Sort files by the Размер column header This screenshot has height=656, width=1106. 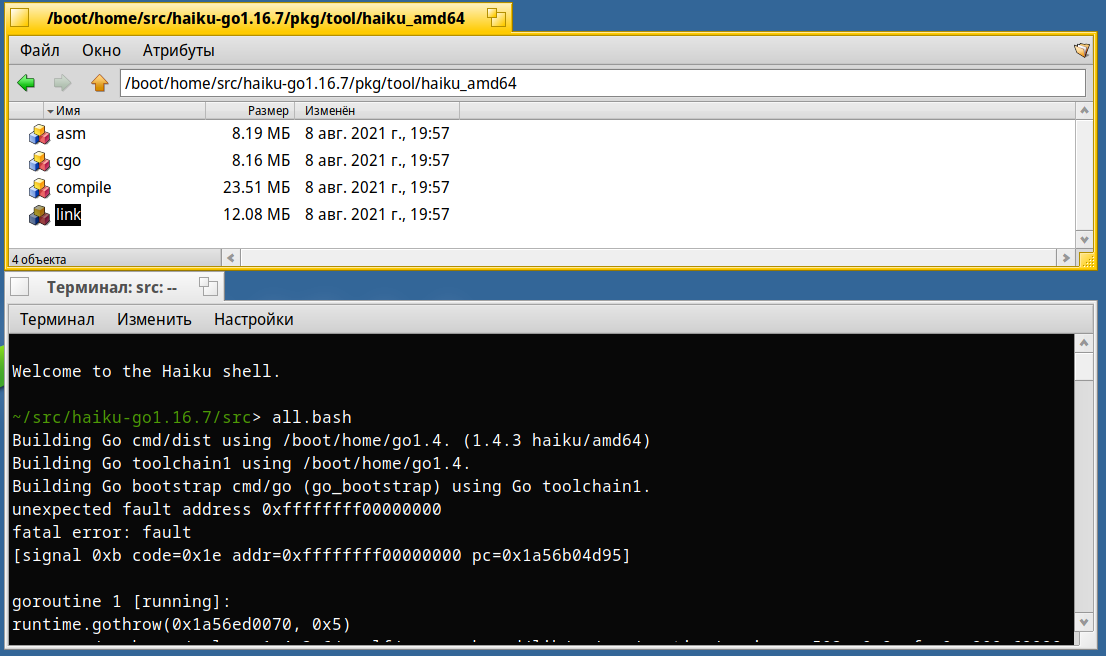point(250,111)
